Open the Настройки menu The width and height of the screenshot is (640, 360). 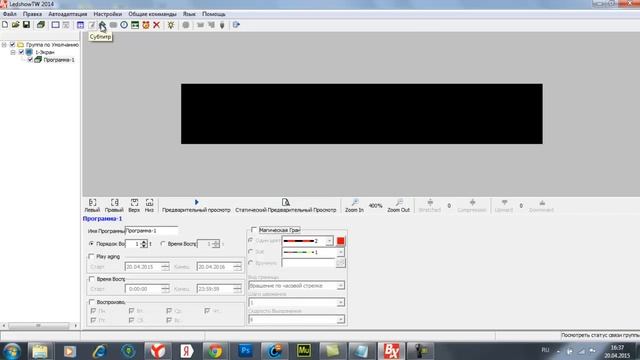[108, 14]
